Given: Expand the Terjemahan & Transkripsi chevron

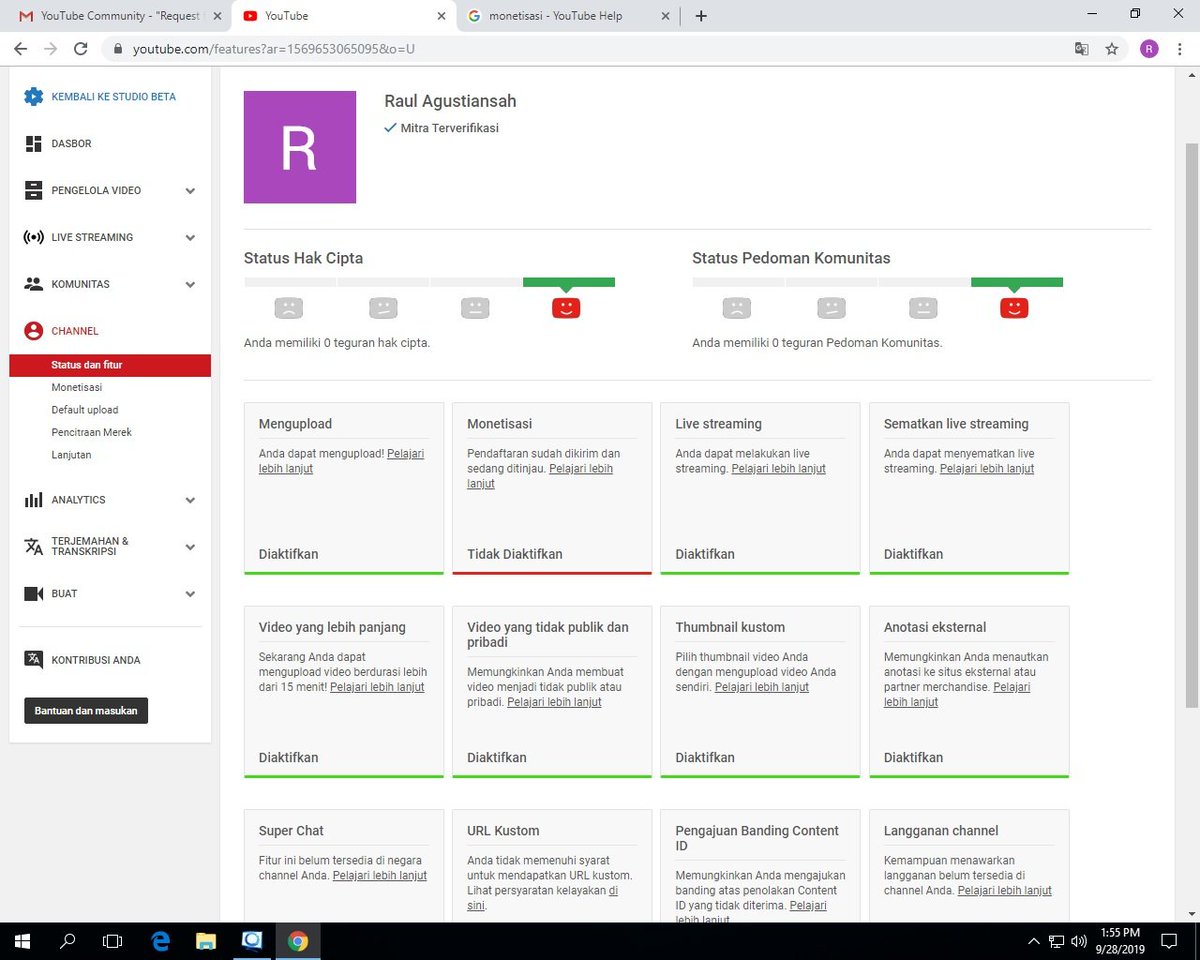Looking at the screenshot, I should (190, 547).
